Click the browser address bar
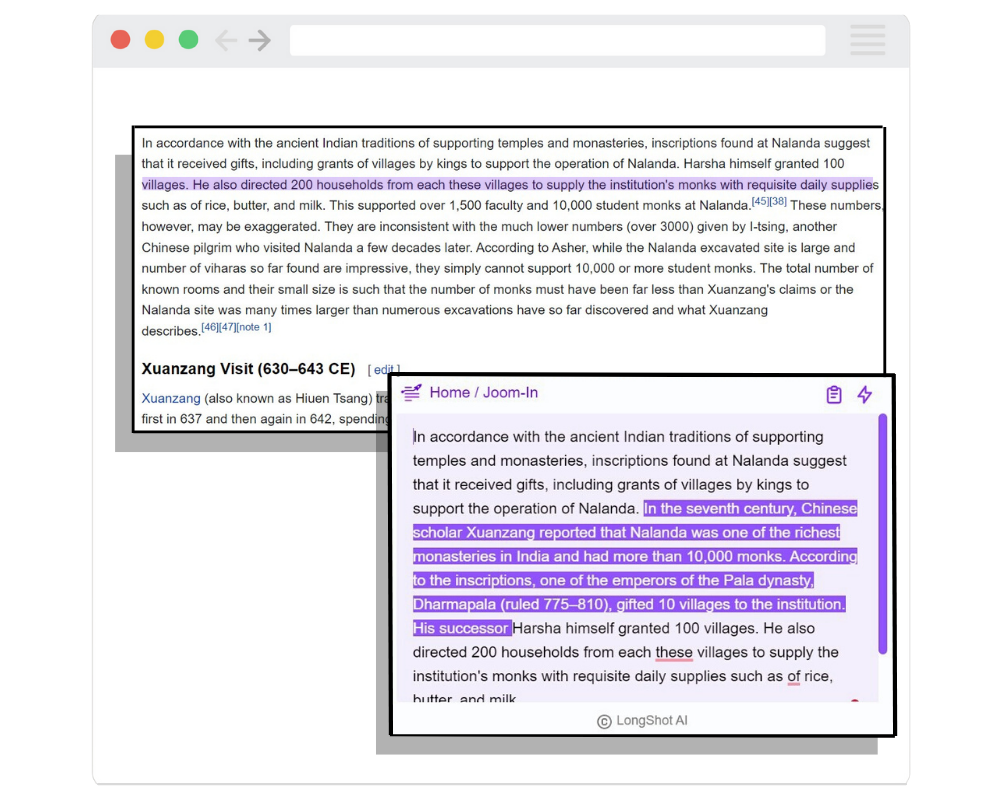The height and width of the screenshot is (800, 1000). (x=557, y=40)
